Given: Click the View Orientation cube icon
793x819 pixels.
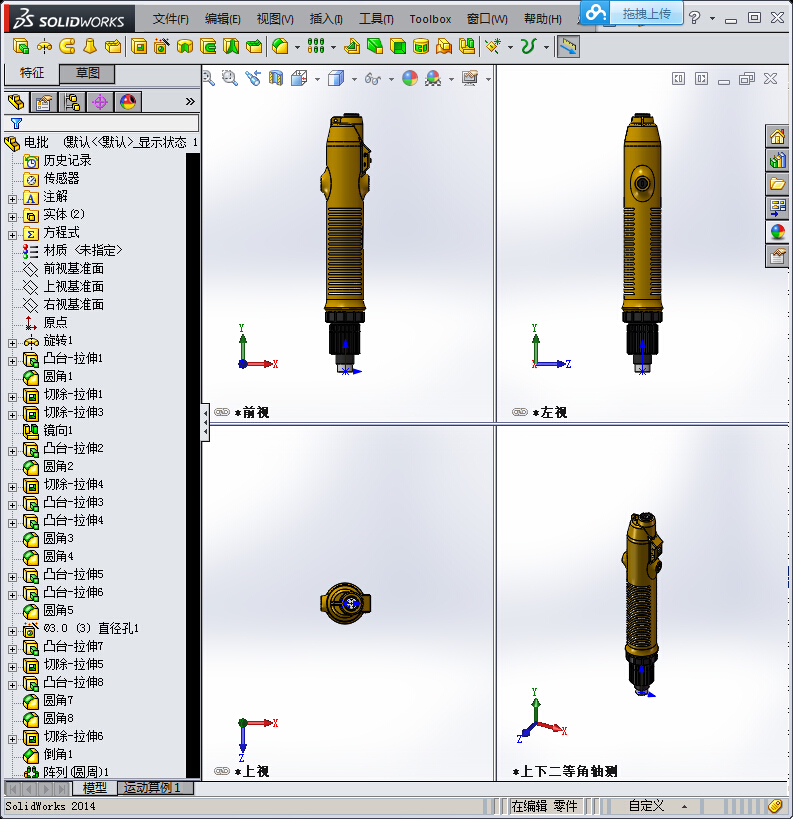Looking at the screenshot, I should 299,79.
